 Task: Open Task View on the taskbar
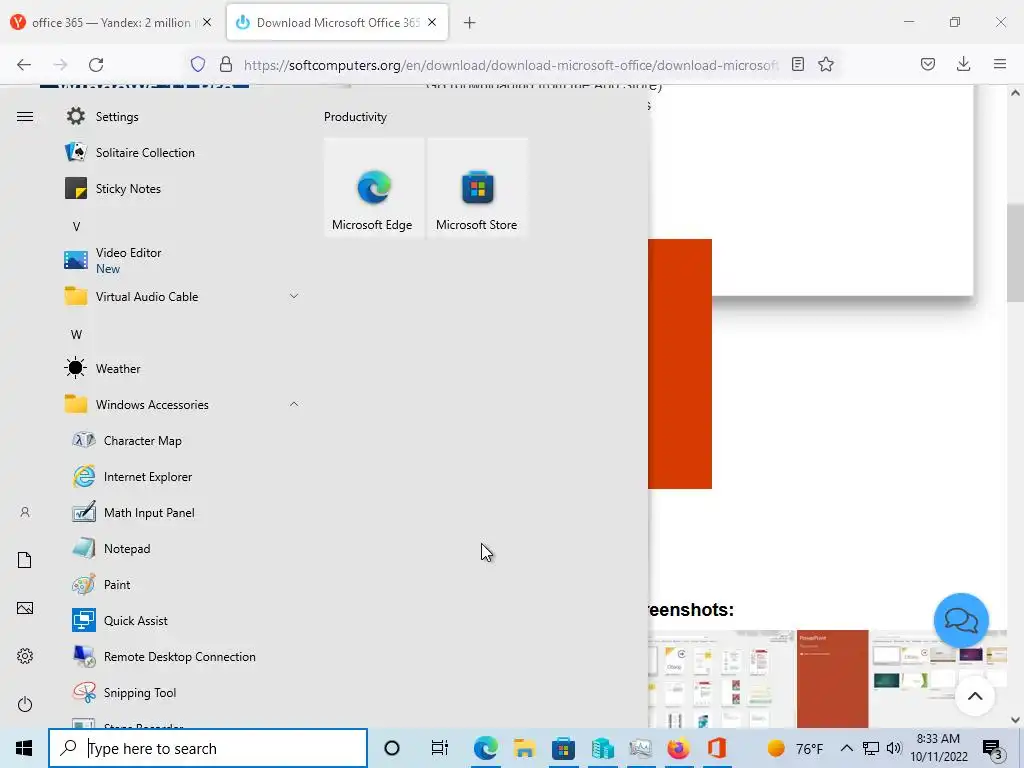pyautogui.click(x=440, y=748)
